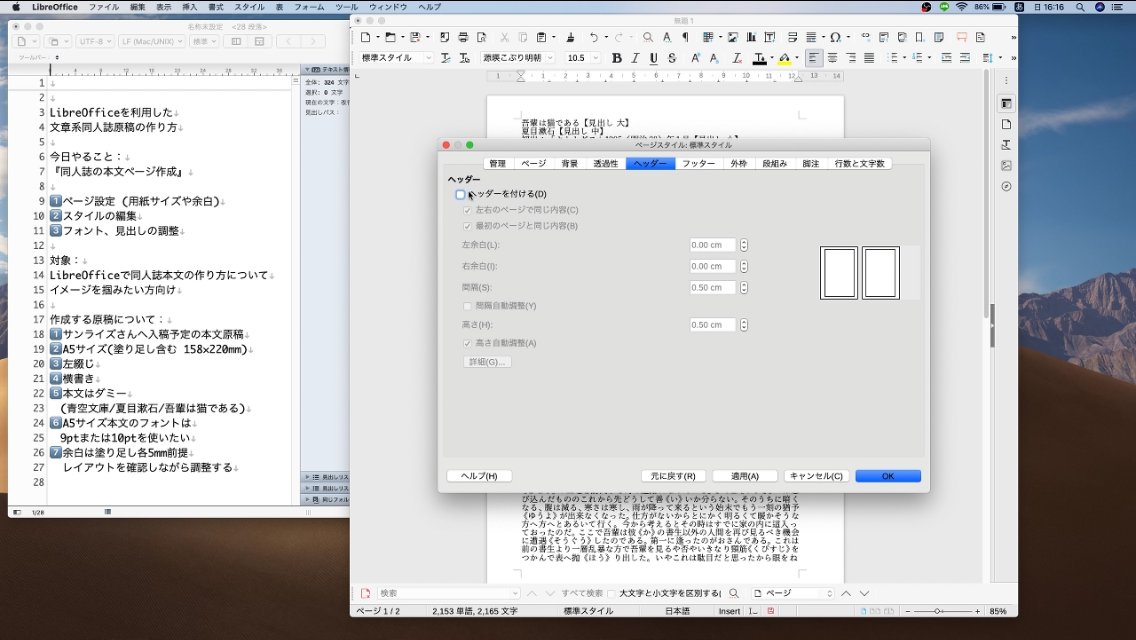Open the highlighting color dropdown arrow
Viewport: 1136px width, 640px height.
coord(796,58)
